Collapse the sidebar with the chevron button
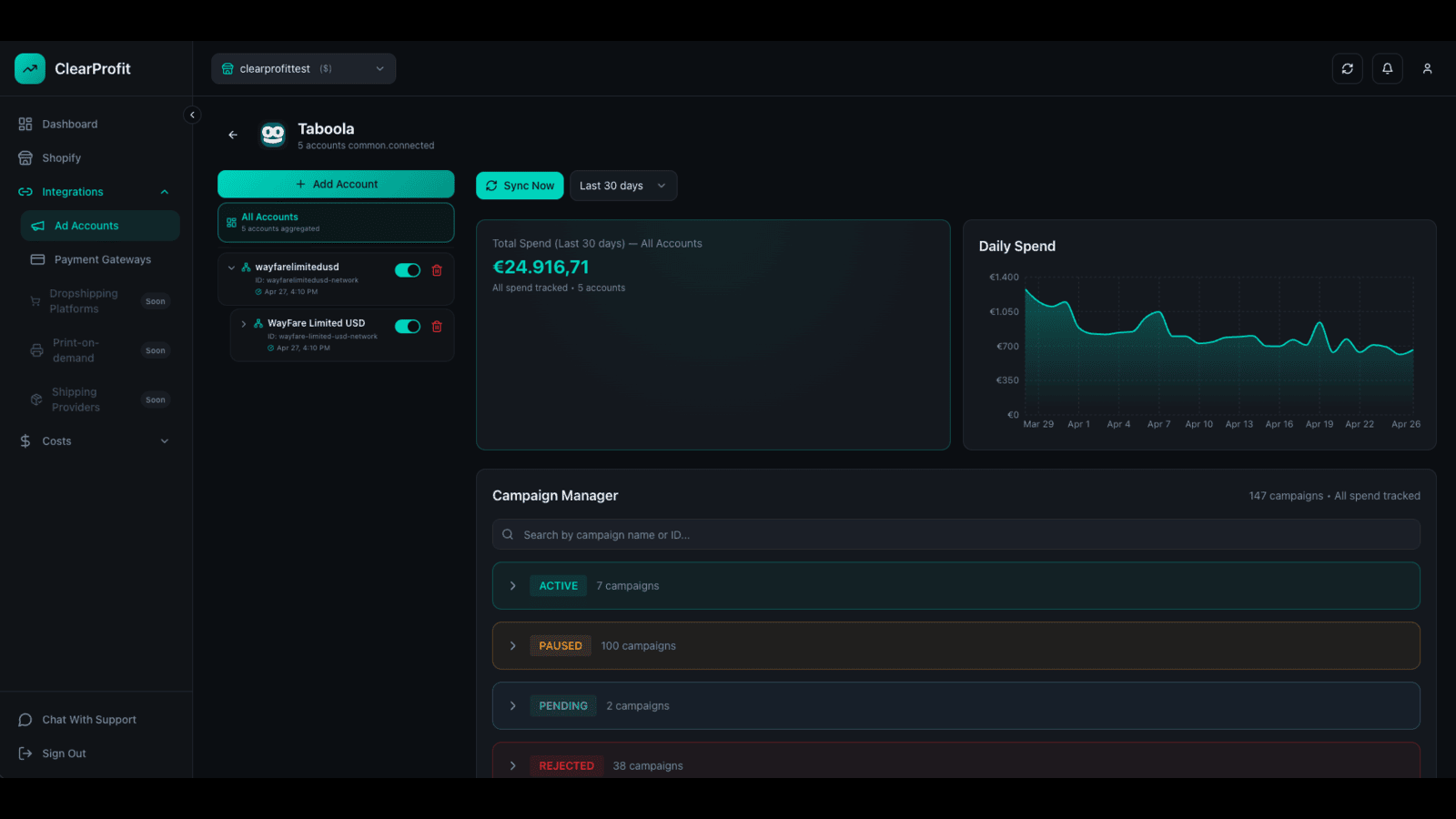Viewport: 1456px width, 819px height. click(x=192, y=115)
